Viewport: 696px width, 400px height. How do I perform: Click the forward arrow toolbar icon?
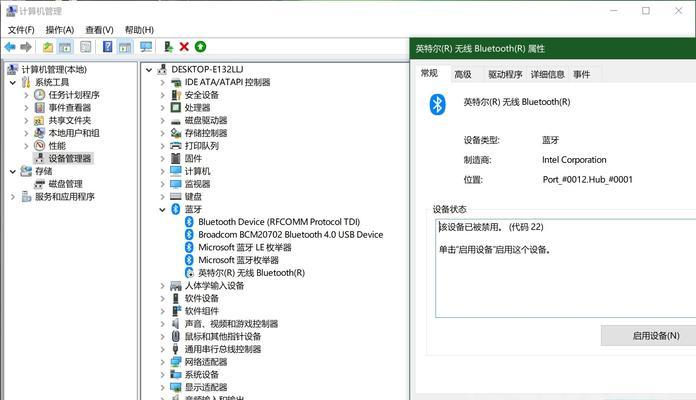(x=26, y=47)
